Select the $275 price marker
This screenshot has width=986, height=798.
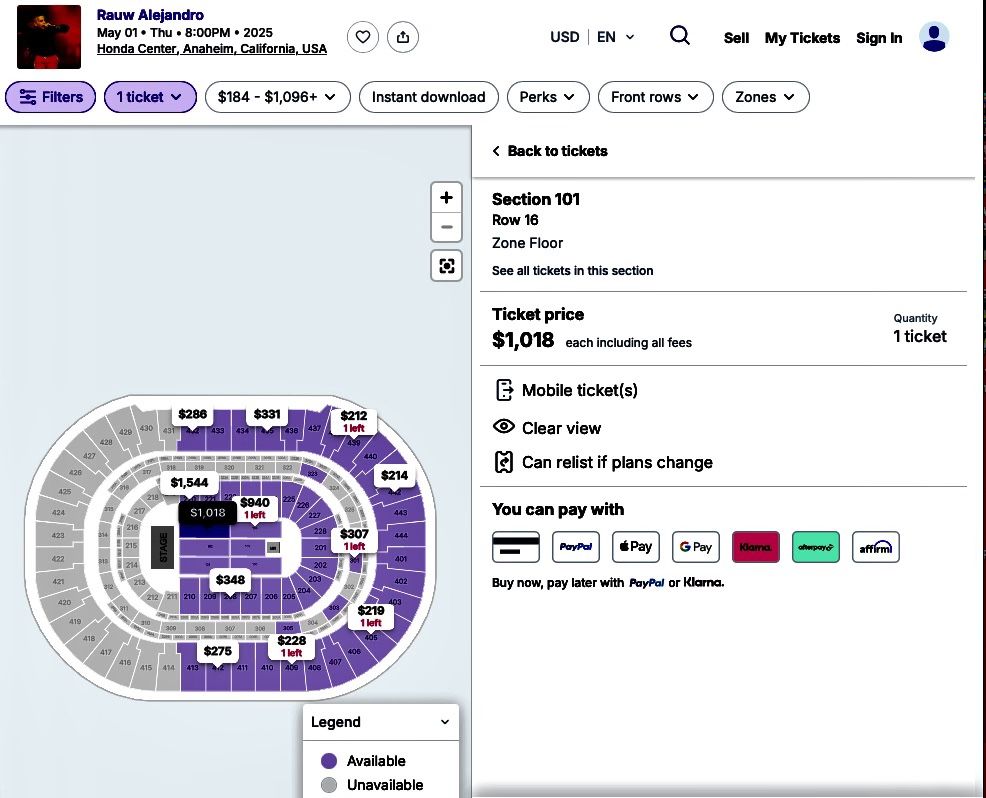(218, 651)
